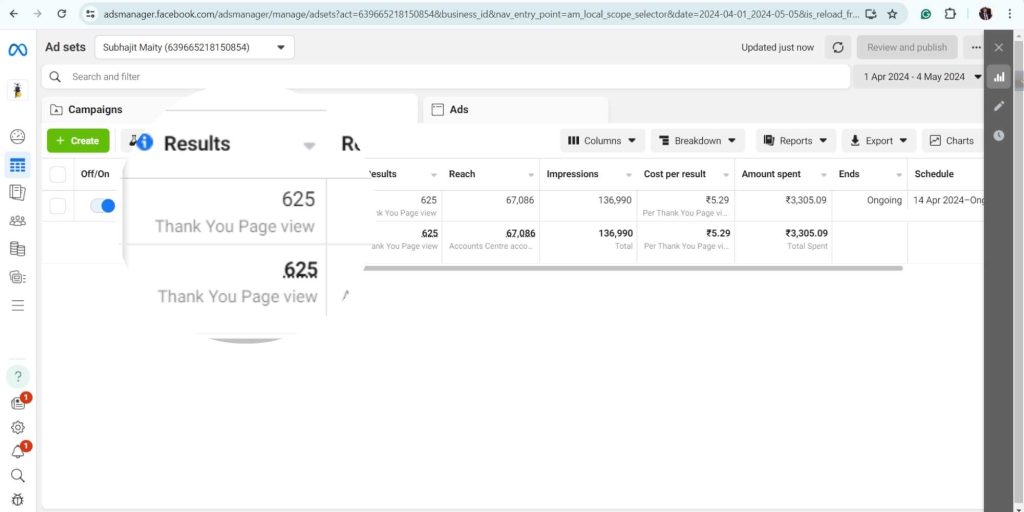
Task: Click the Updated just now status text
Action: (x=777, y=47)
